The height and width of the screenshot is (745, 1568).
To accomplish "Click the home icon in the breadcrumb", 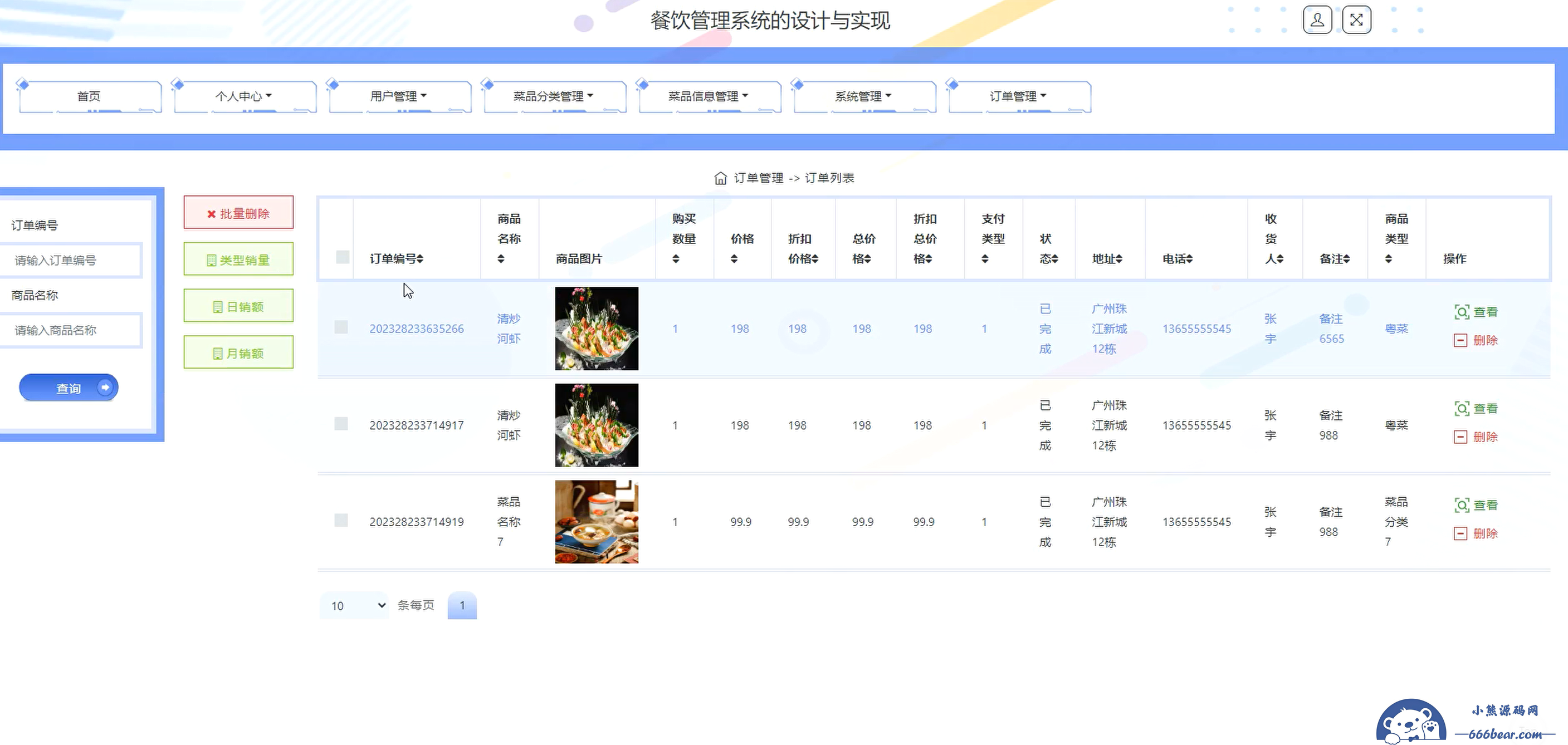I will coord(720,178).
